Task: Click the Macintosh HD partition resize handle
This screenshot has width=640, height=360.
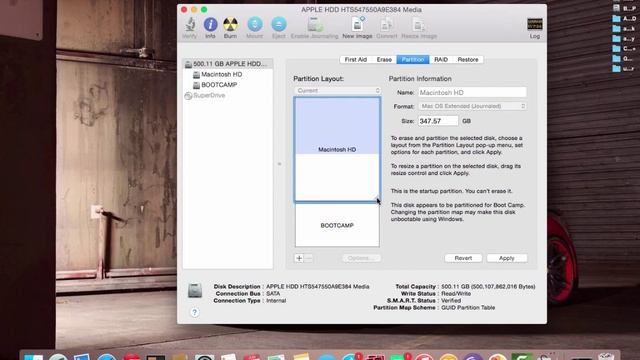Action: (x=377, y=199)
